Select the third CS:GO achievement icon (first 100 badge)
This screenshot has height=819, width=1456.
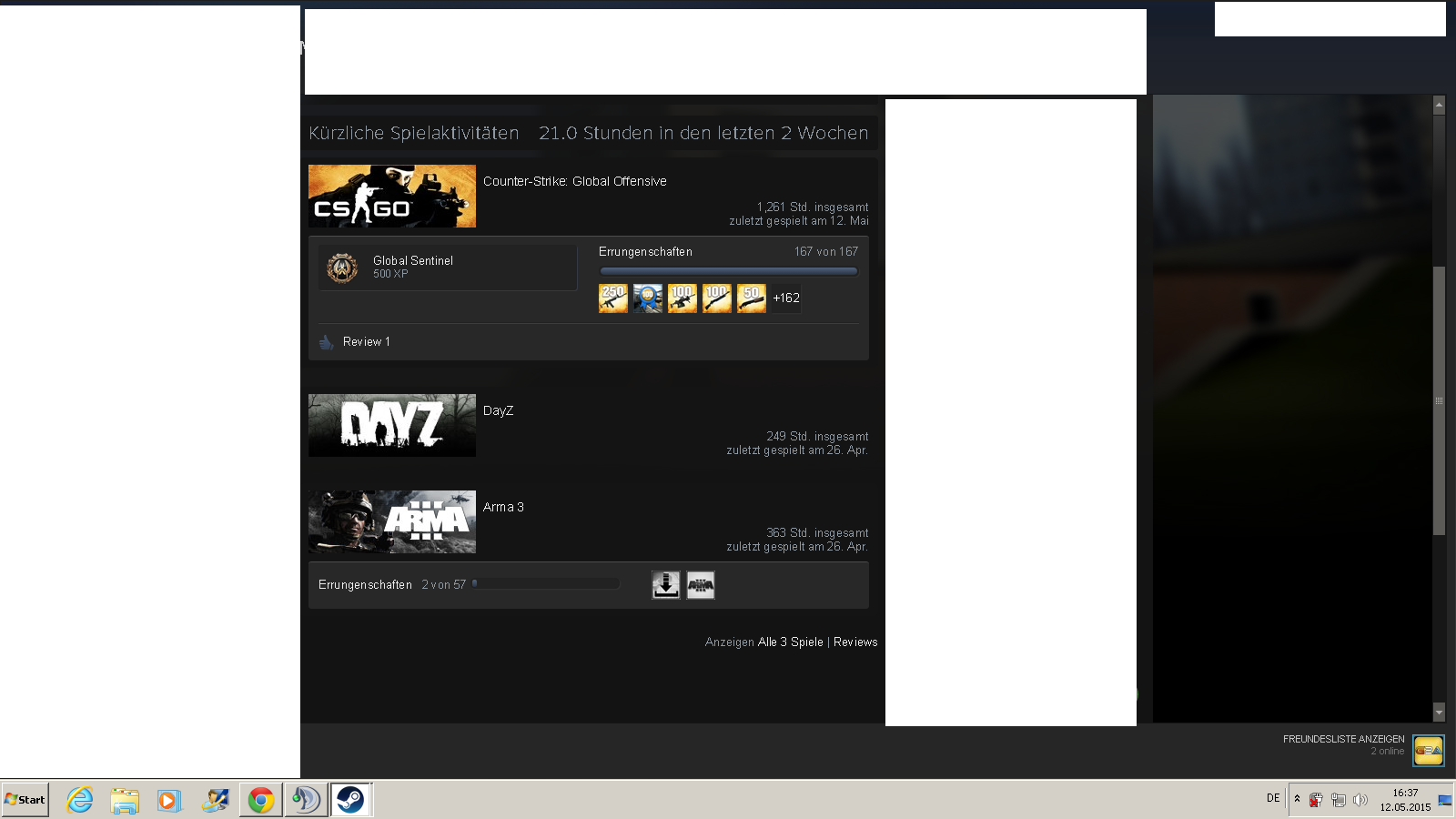(682, 298)
